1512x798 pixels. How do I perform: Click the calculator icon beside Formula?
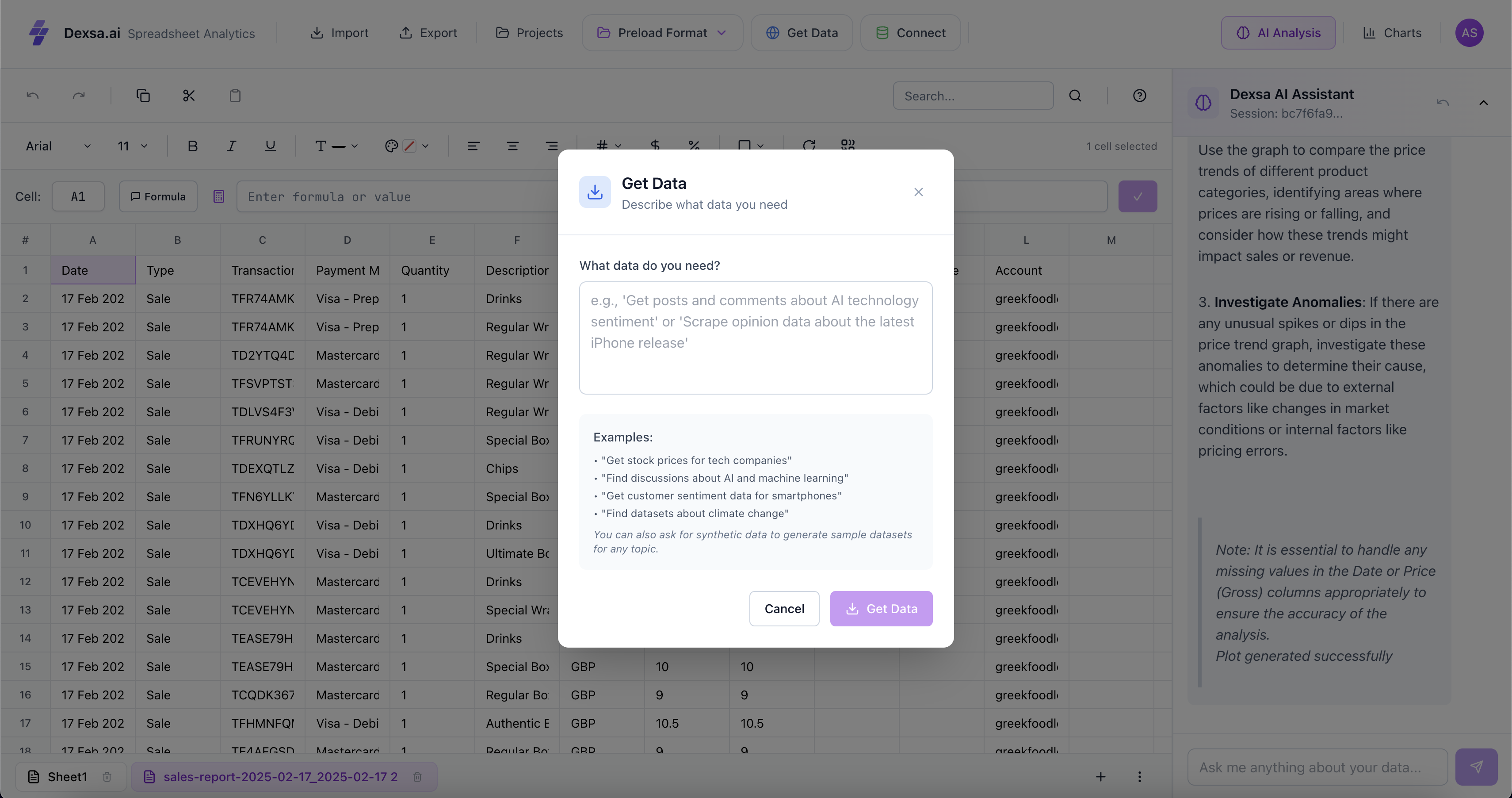click(218, 197)
